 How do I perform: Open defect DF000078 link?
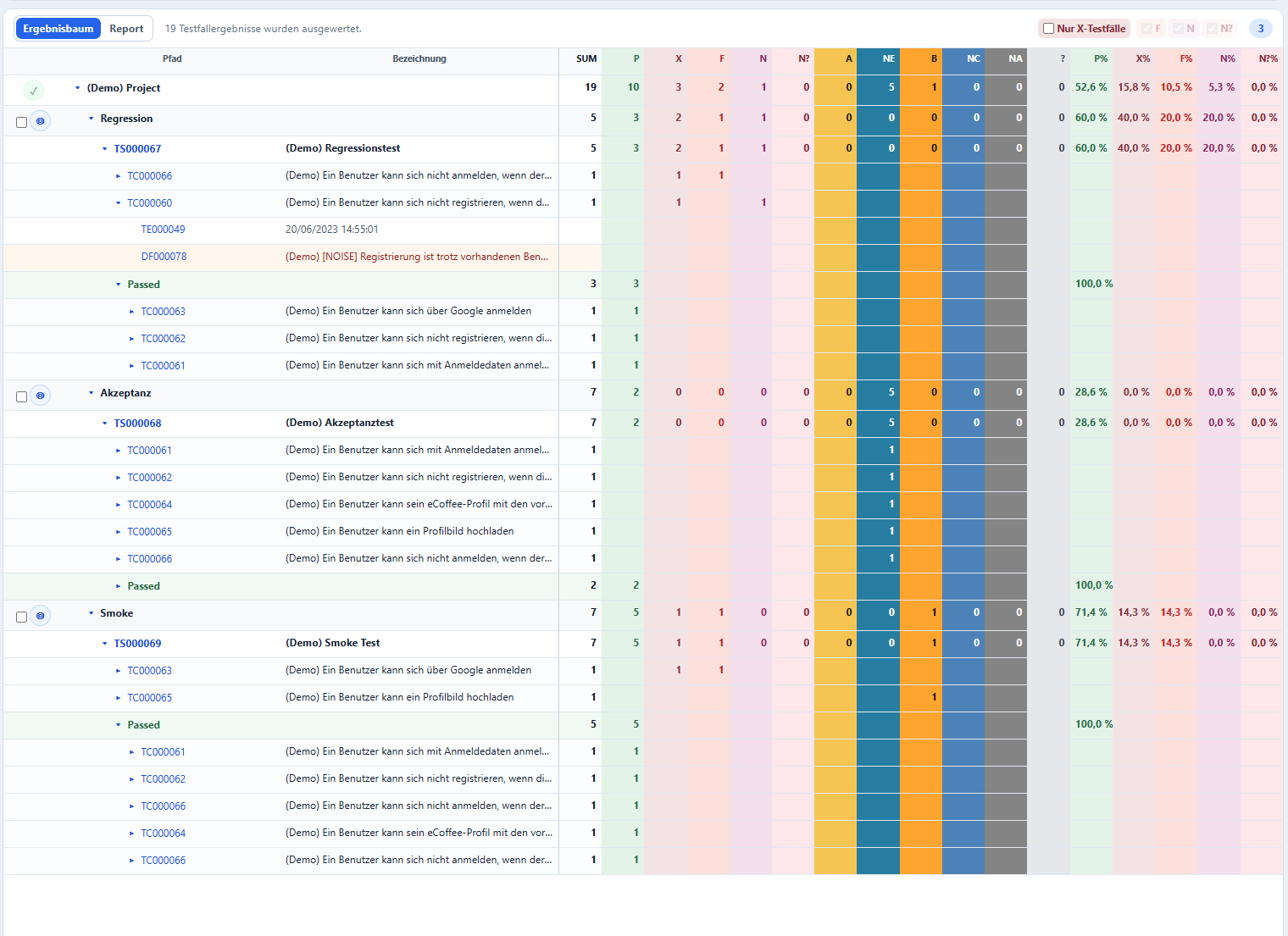click(164, 257)
